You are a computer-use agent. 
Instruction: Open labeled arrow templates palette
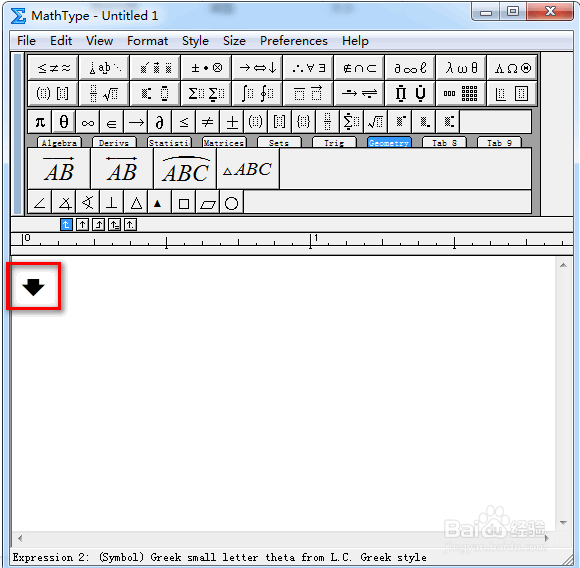(x=360, y=93)
